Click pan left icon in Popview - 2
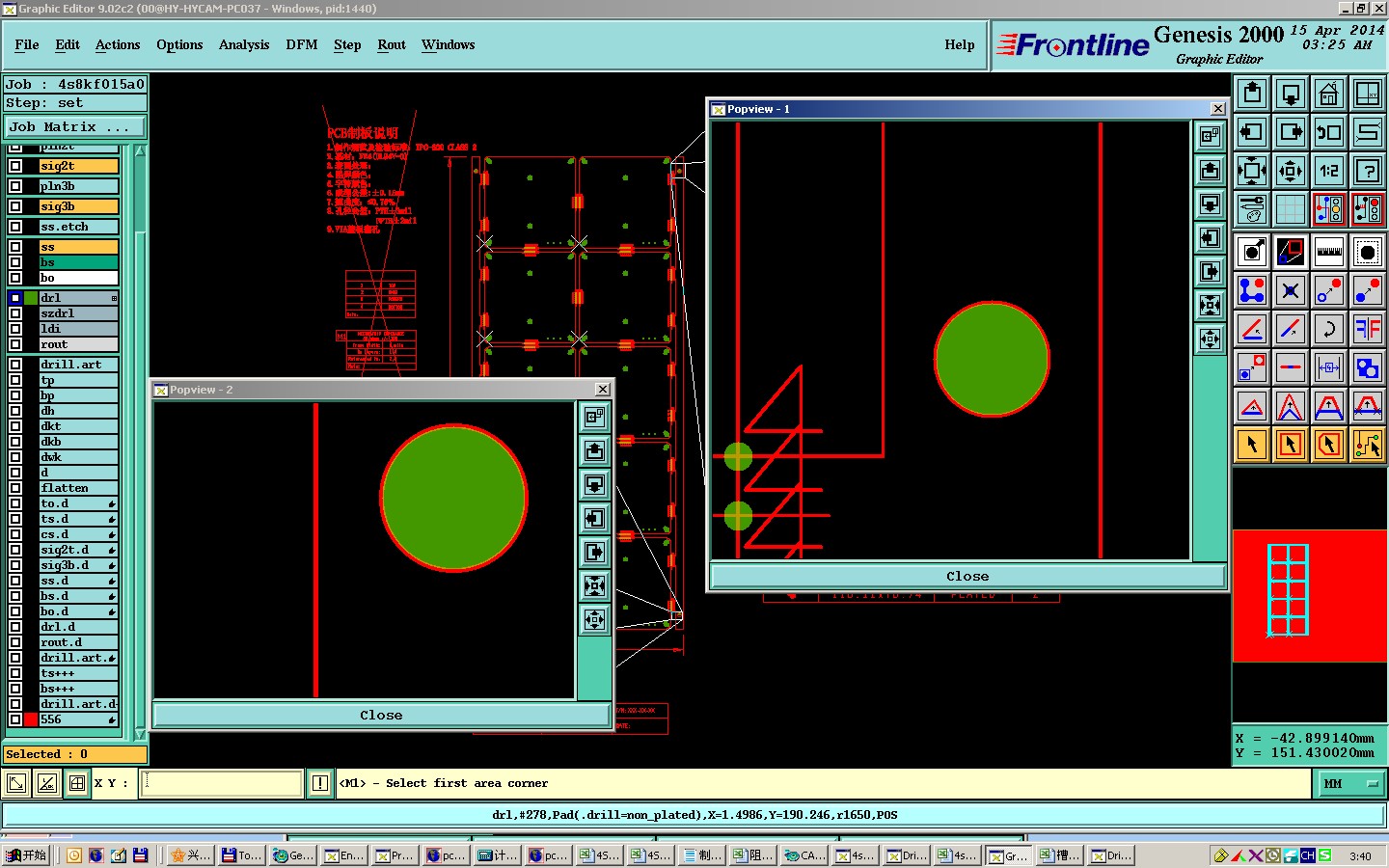 (x=595, y=518)
